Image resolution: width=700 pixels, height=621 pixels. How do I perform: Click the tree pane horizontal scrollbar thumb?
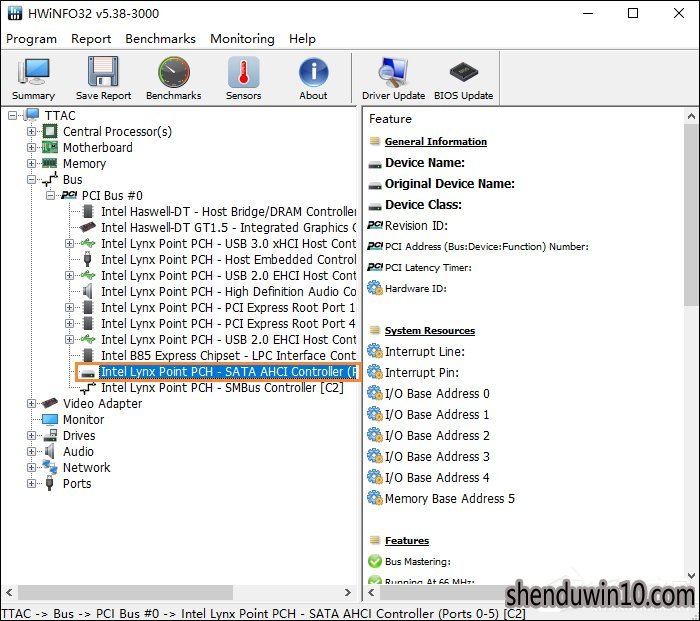125,592
